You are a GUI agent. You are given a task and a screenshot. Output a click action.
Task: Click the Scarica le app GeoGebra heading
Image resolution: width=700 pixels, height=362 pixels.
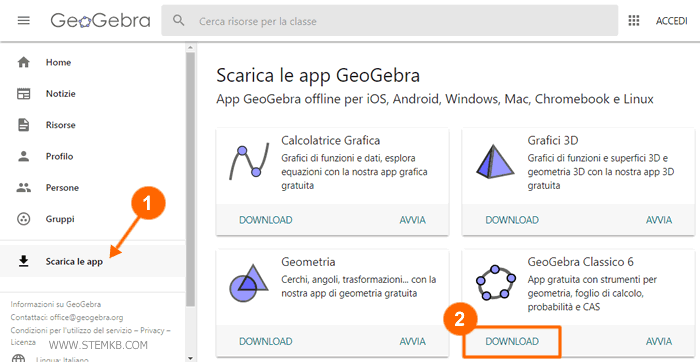(318, 76)
